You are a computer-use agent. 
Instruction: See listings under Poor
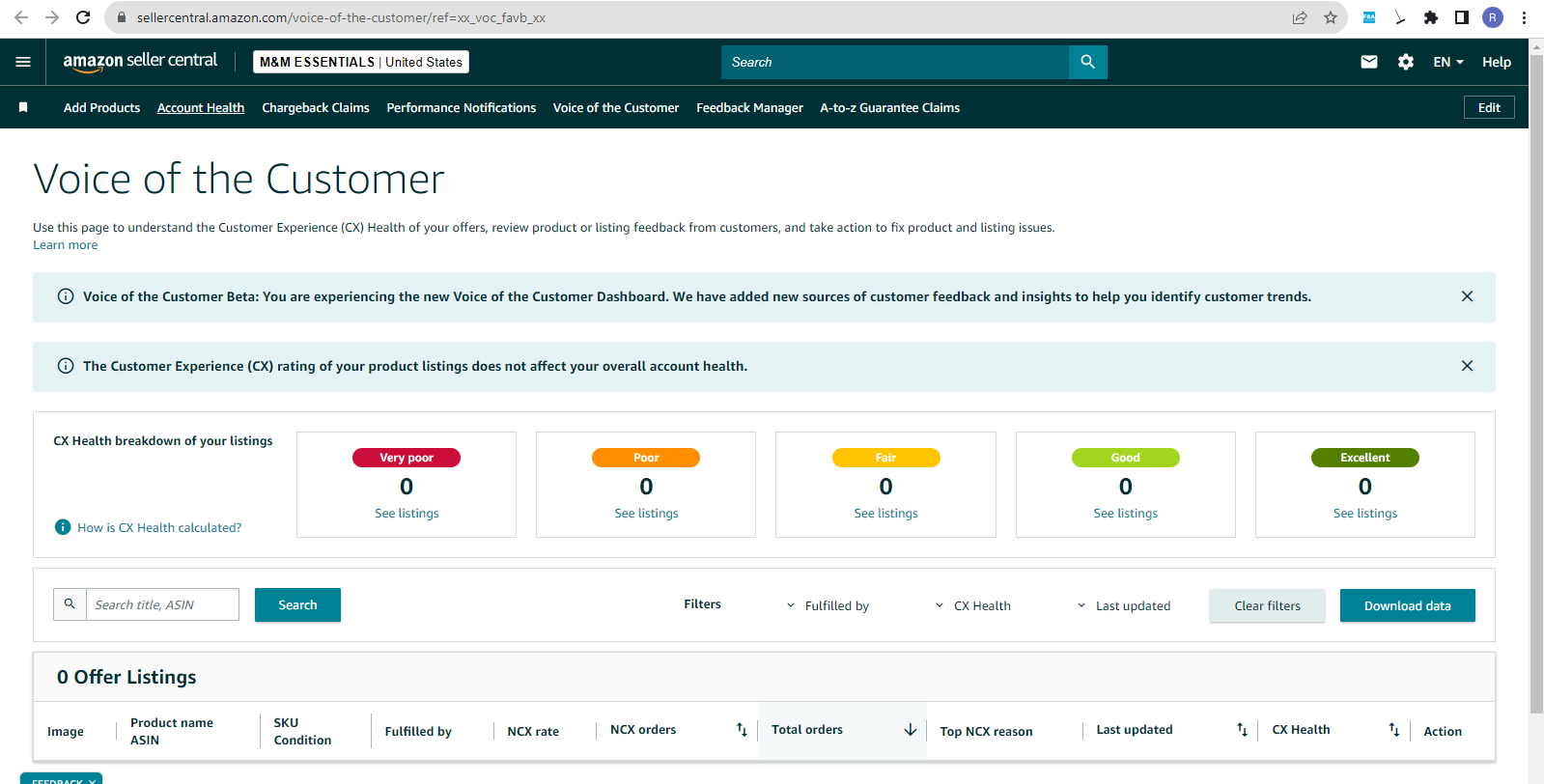[x=646, y=513]
